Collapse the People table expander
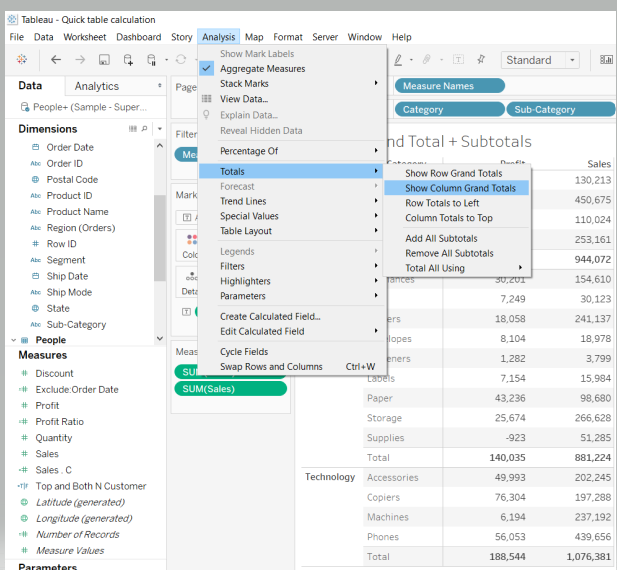 (x=10, y=340)
